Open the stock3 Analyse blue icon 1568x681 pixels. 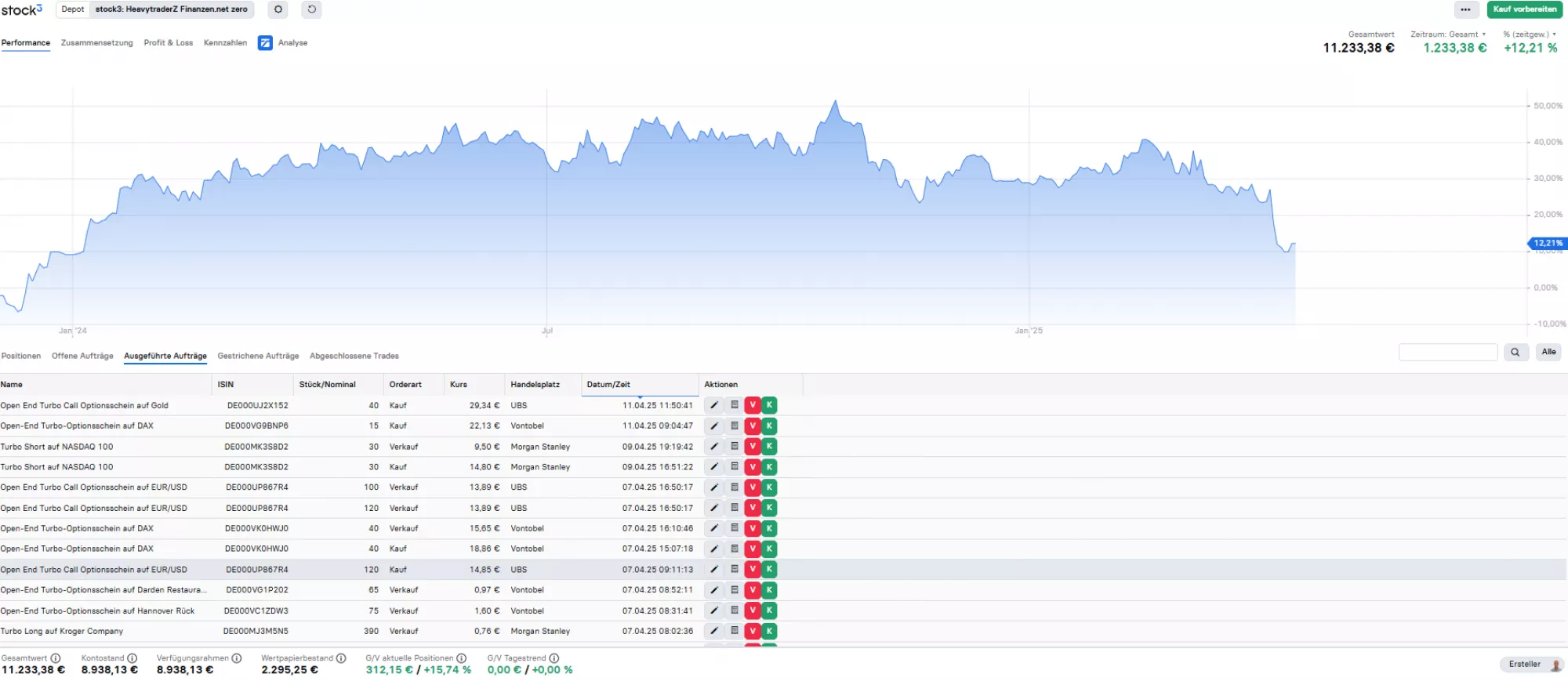click(265, 43)
